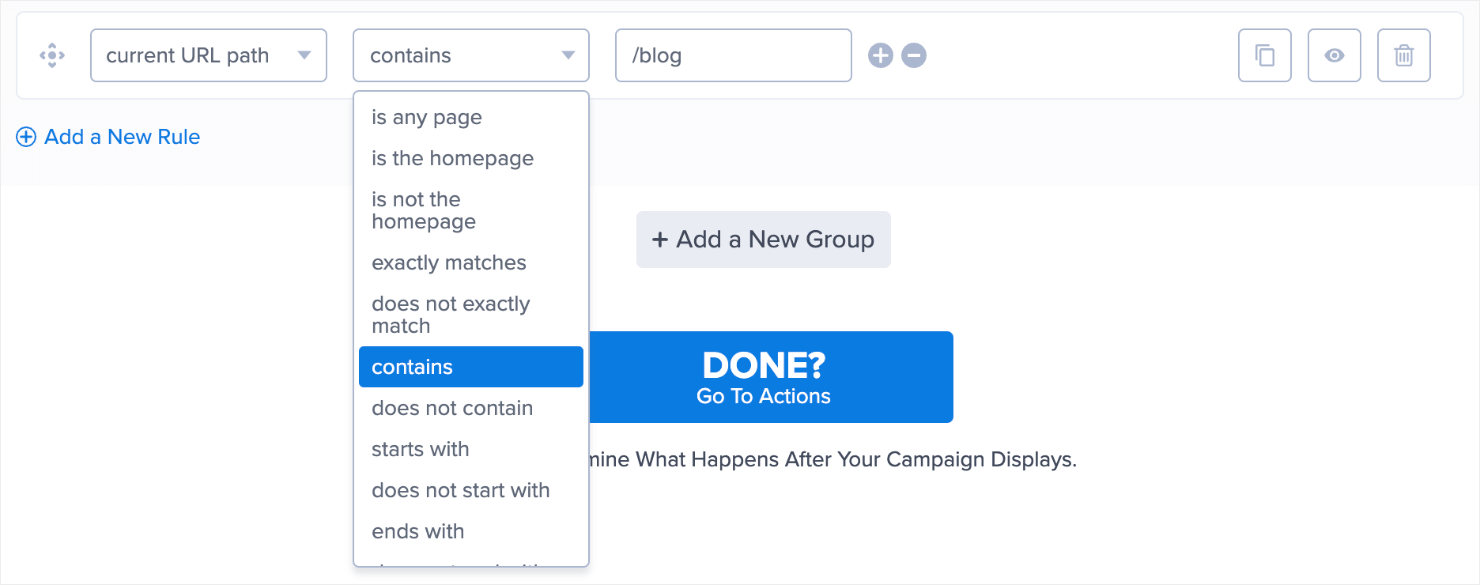The image size is (1480, 585).
Task: Select "is not the homepage" condition
Action: [x=424, y=210]
